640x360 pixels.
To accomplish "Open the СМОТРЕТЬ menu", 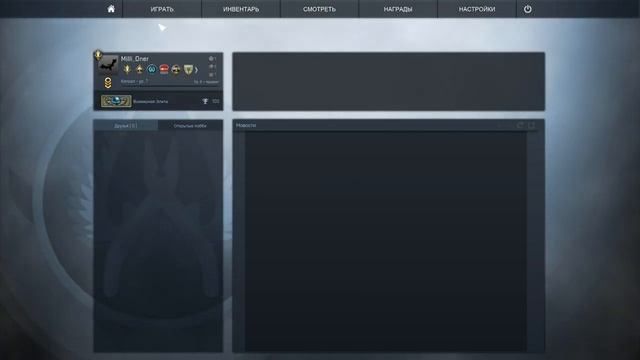I will tap(319, 9).
